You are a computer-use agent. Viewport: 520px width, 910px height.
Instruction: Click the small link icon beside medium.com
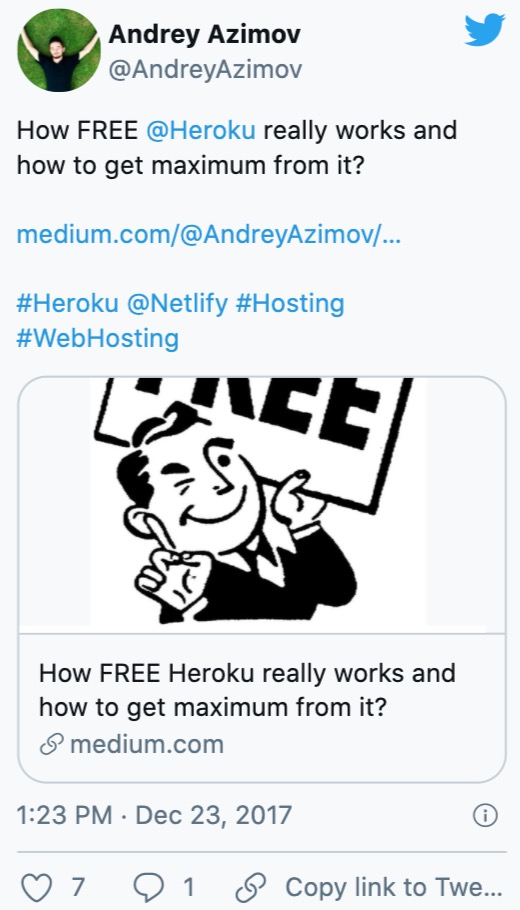pyautogui.click(x=50, y=745)
